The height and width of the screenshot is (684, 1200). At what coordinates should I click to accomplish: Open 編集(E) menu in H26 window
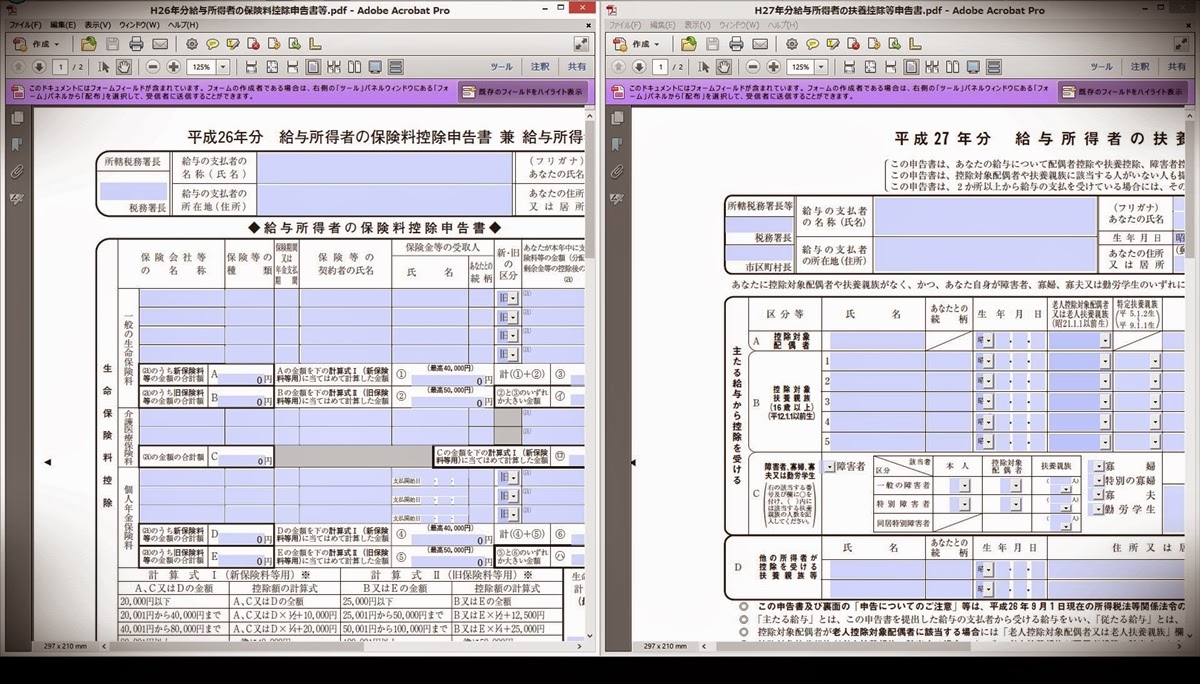(x=64, y=23)
